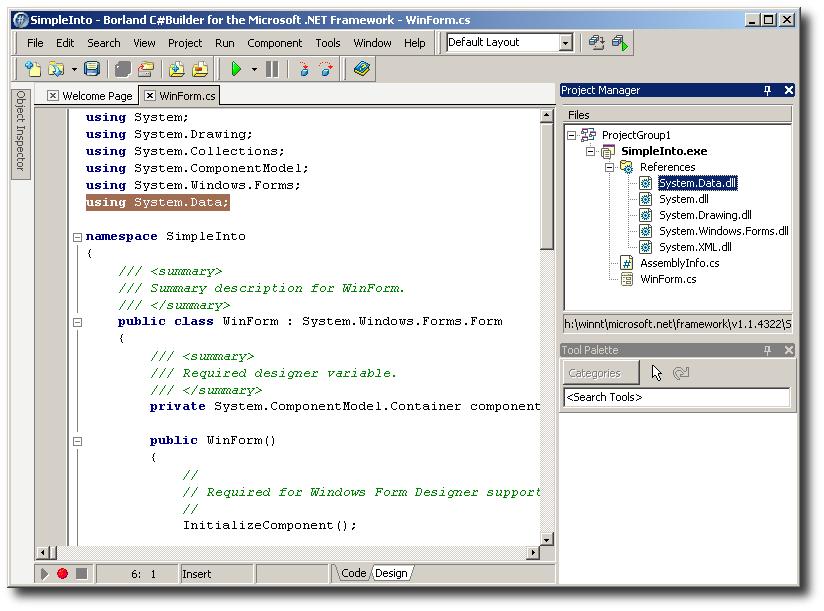The height and width of the screenshot is (611, 824).
Task: Close the Tool Palette panel
Action: (x=788, y=350)
